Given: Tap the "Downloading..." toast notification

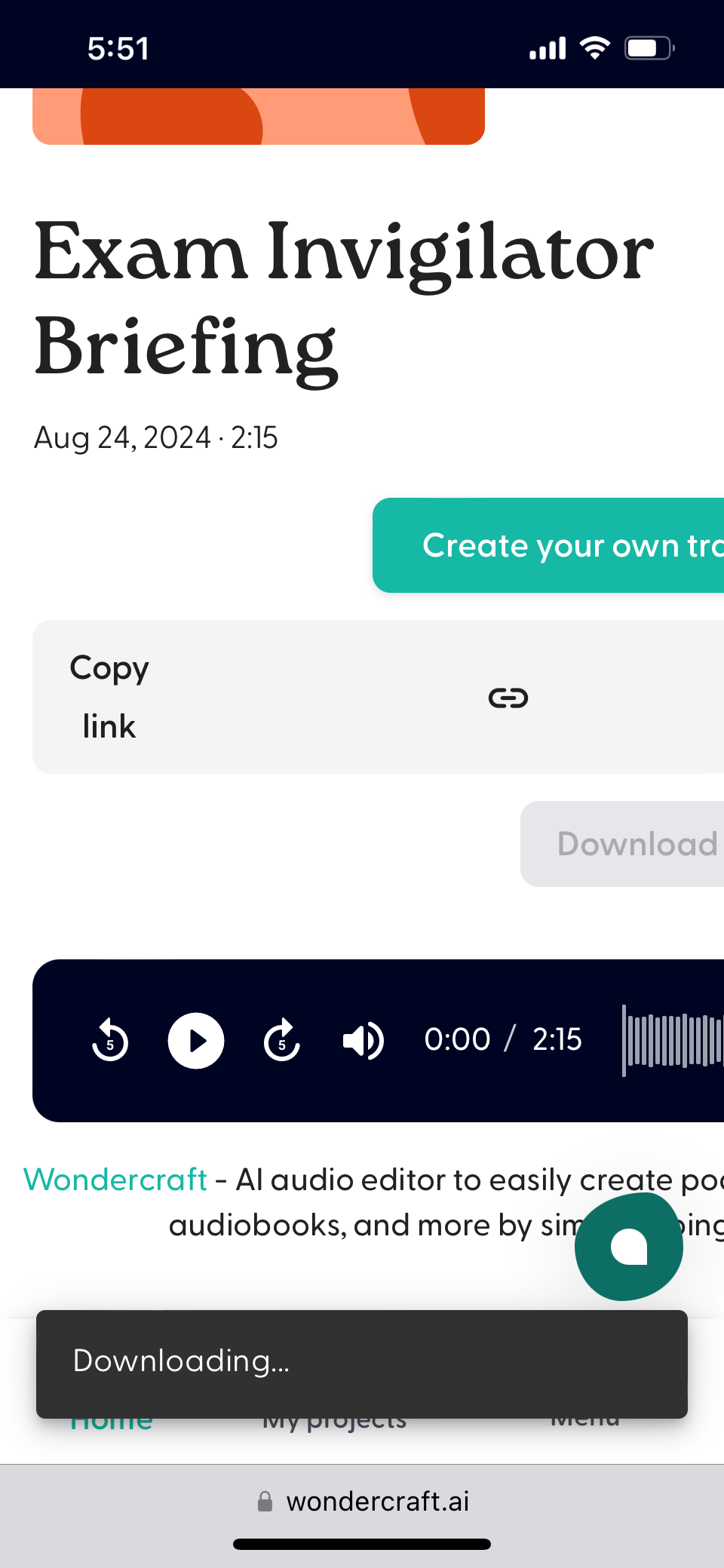Looking at the screenshot, I should (x=362, y=1364).
